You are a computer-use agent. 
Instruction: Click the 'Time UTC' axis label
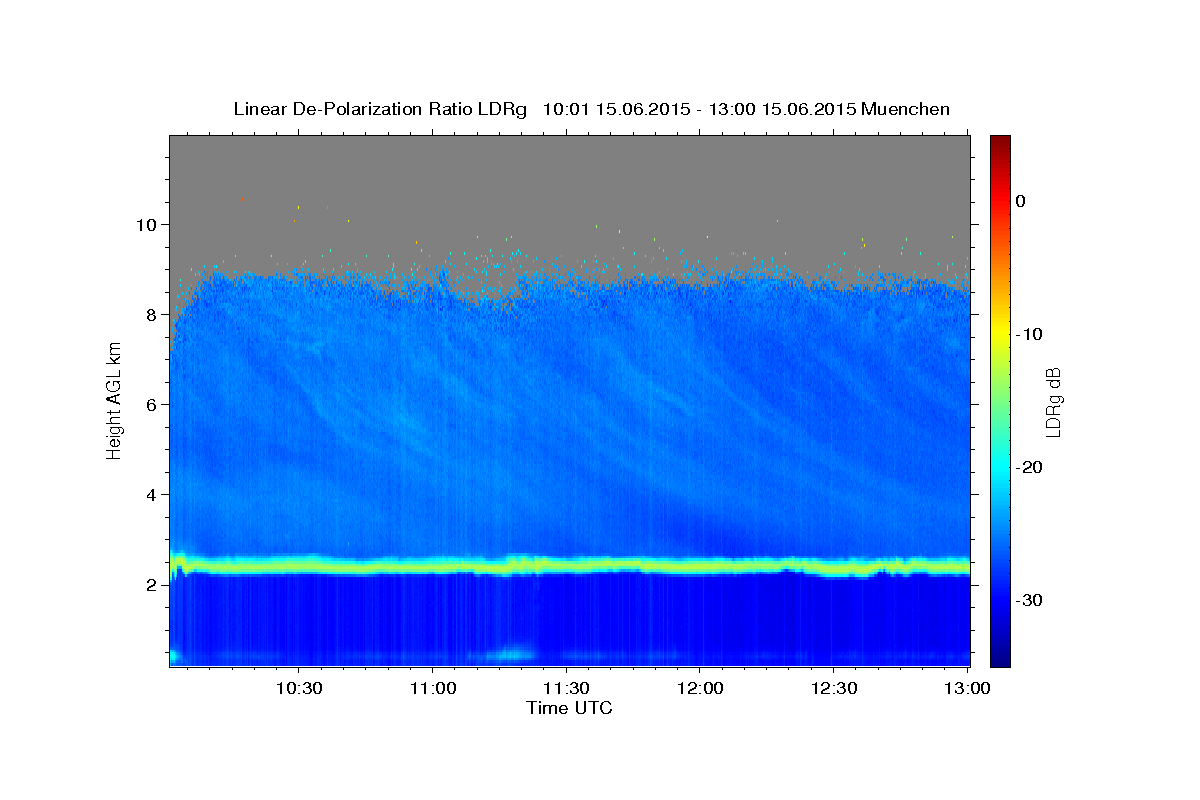[x=569, y=708]
